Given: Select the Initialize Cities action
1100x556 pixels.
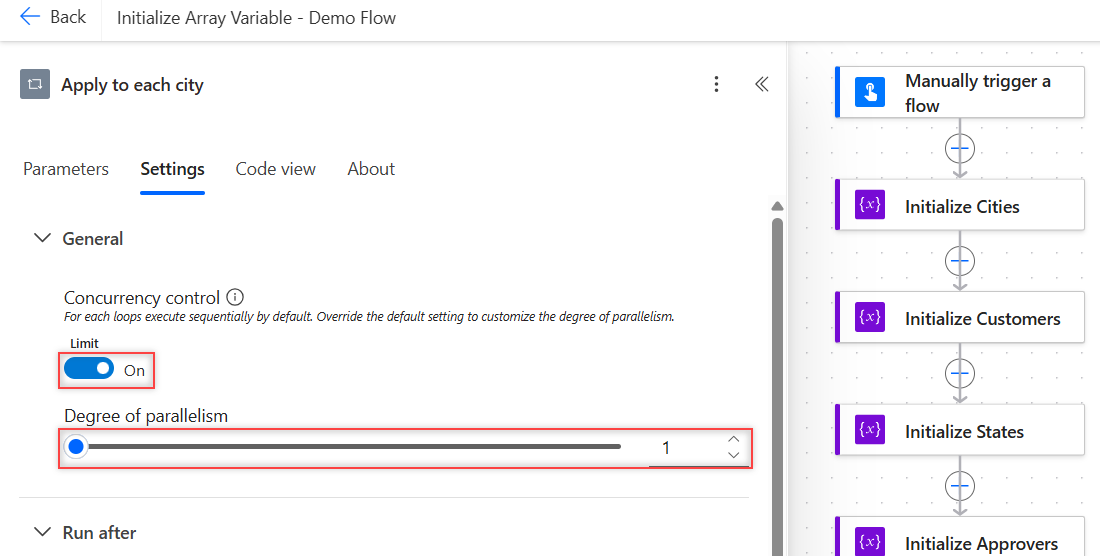Looking at the screenshot, I should coord(960,204).
